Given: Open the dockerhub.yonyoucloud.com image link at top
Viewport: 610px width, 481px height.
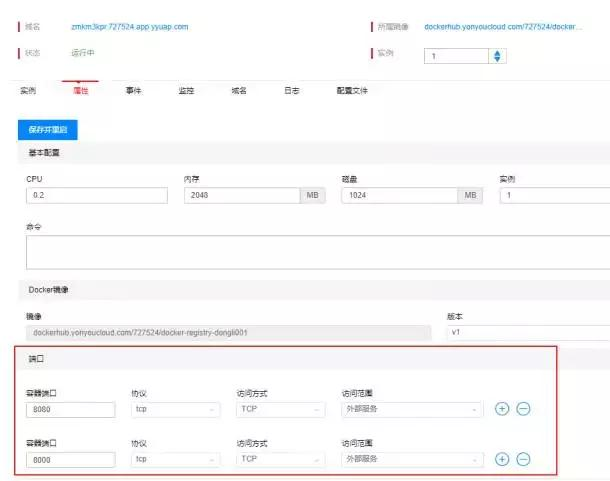Looking at the screenshot, I should coord(503,27).
